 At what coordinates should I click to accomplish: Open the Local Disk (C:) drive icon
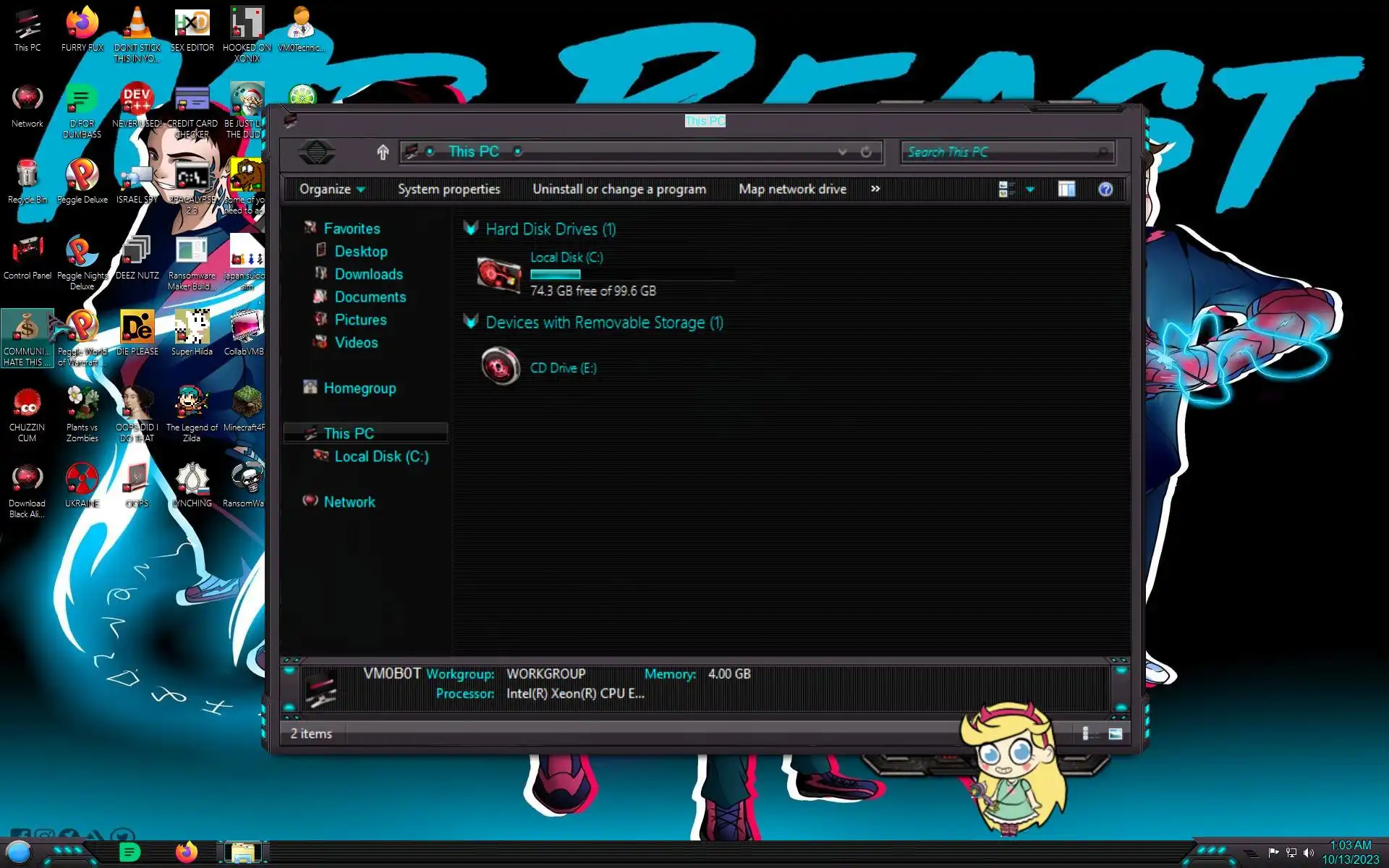coord(499,275)
